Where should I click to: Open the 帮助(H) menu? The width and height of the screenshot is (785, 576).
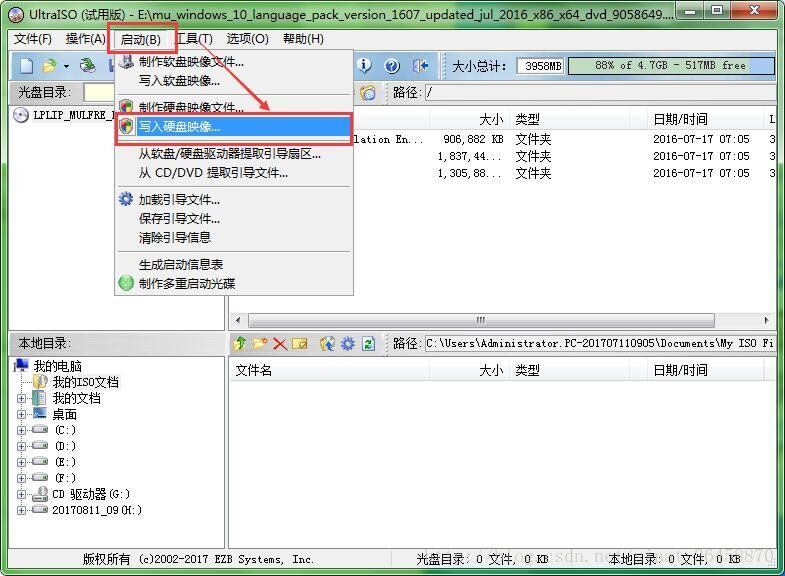[303, 39]
